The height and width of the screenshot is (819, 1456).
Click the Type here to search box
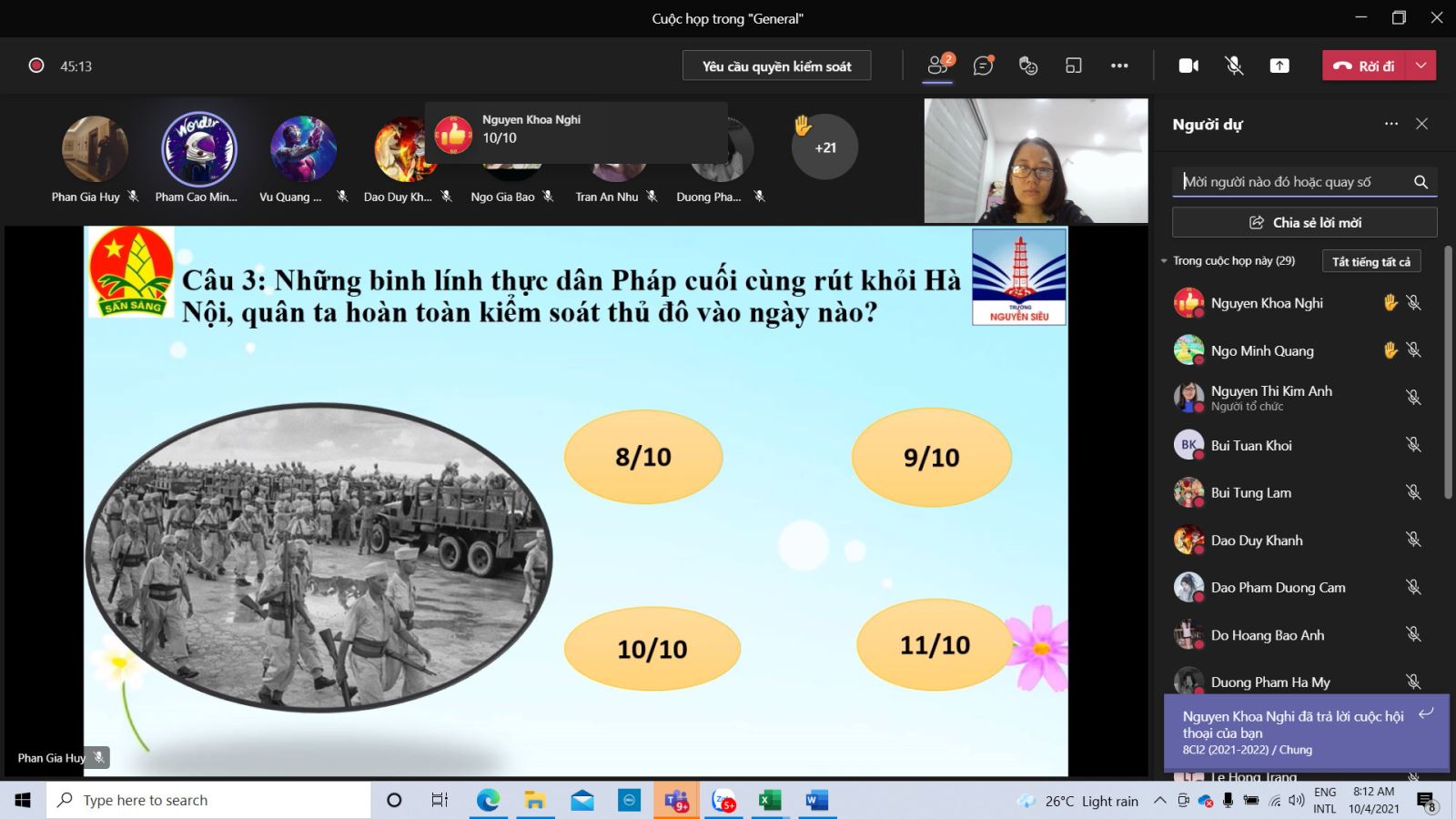pos(209,800)
